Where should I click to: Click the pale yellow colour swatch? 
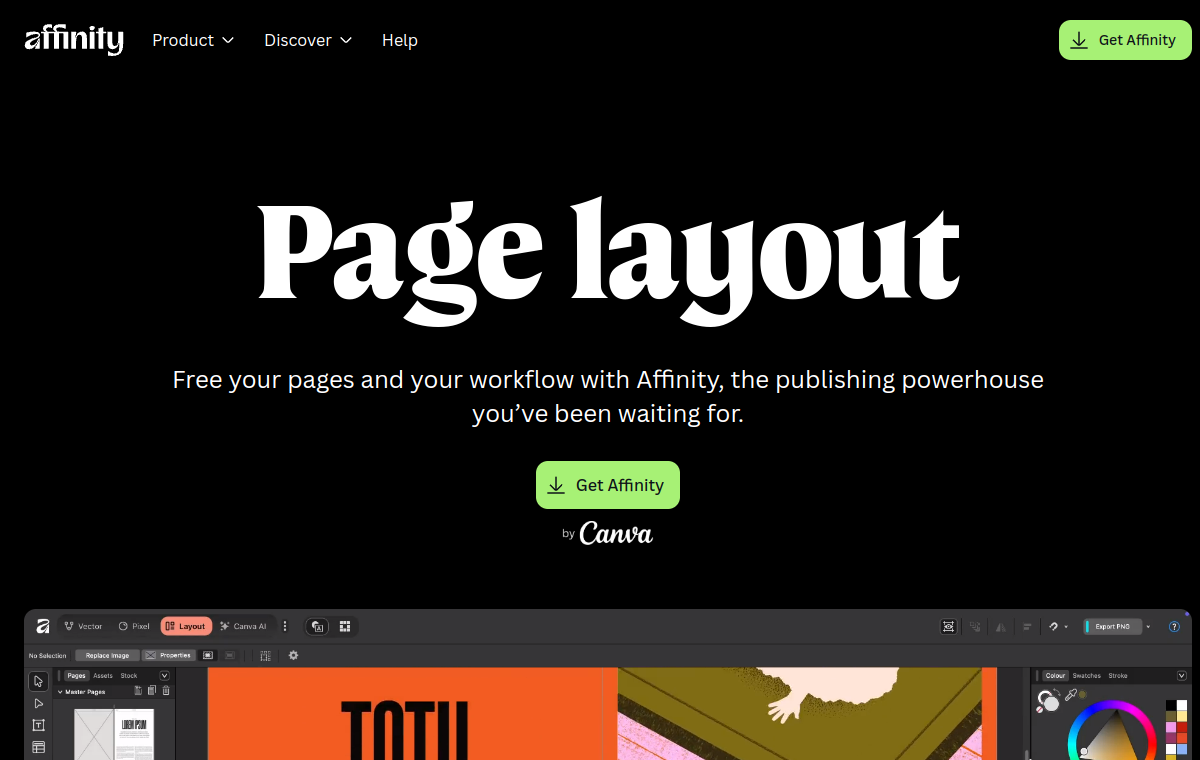pos(1182,716)
